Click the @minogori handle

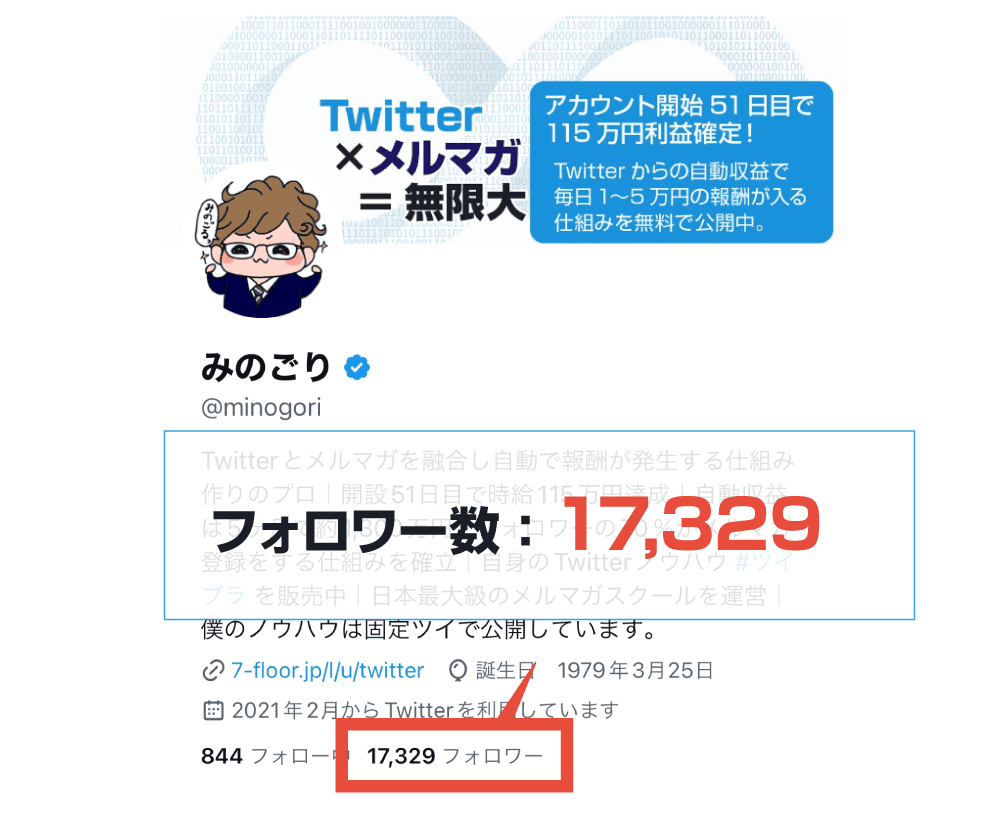pyautogui.click(x=261, y=407)
